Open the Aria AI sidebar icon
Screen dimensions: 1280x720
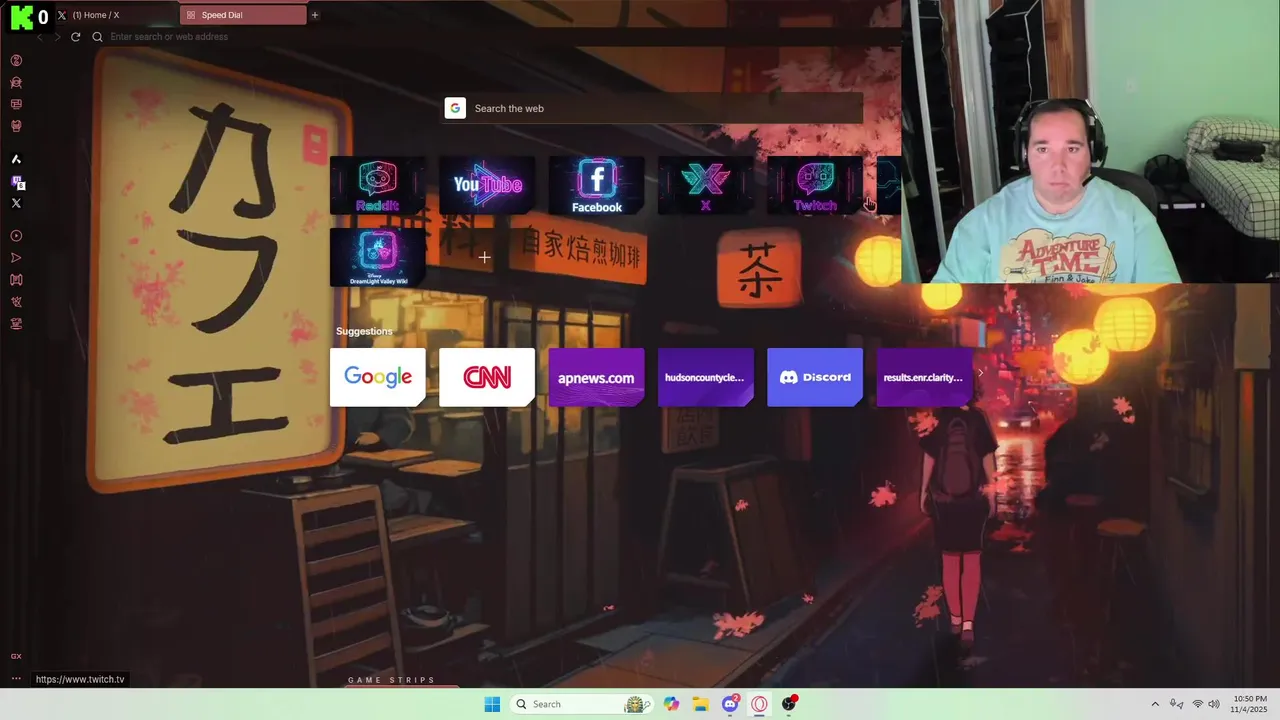point(16,159)
